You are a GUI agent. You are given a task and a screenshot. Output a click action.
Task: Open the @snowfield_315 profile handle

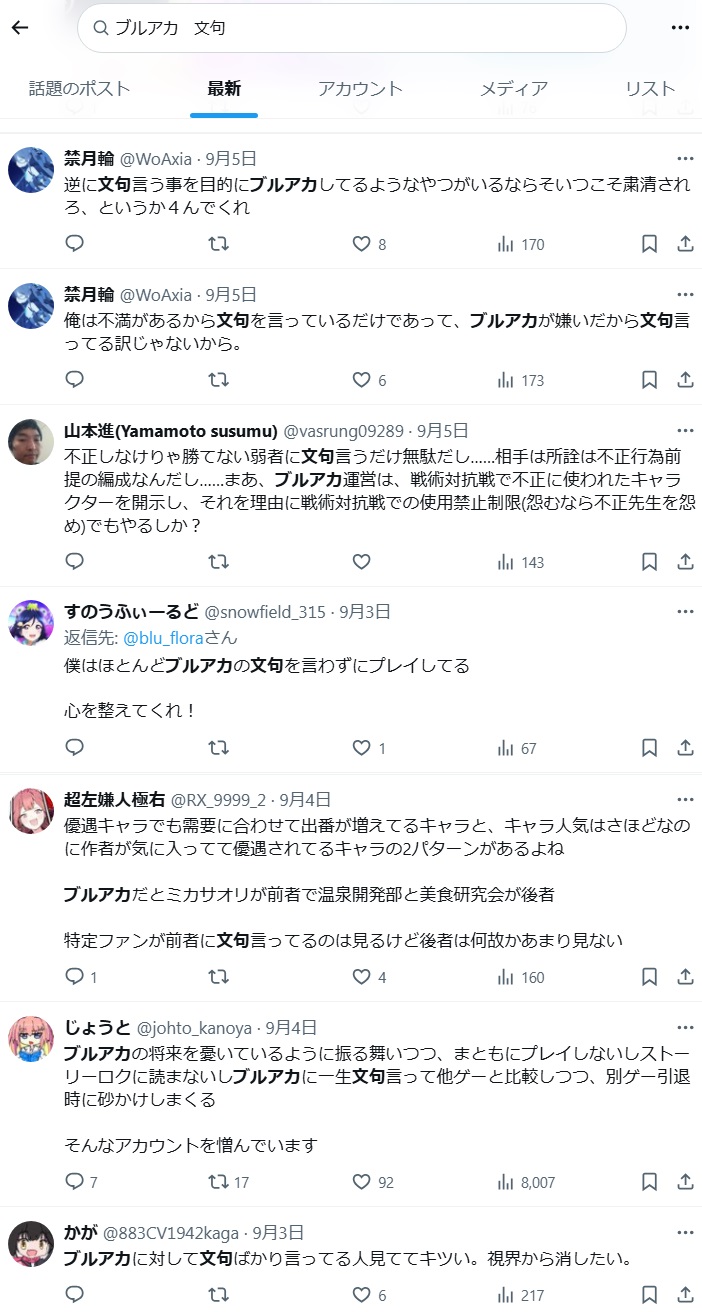(267, 611)
